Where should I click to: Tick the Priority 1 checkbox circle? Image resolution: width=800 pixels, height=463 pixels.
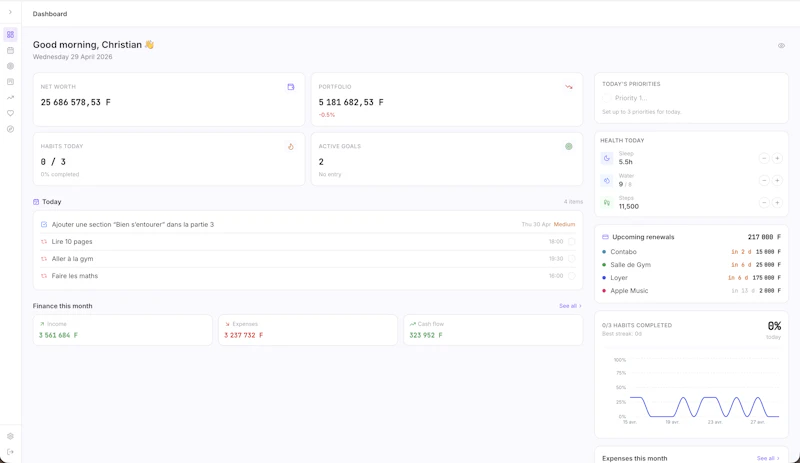coord(606,98)
